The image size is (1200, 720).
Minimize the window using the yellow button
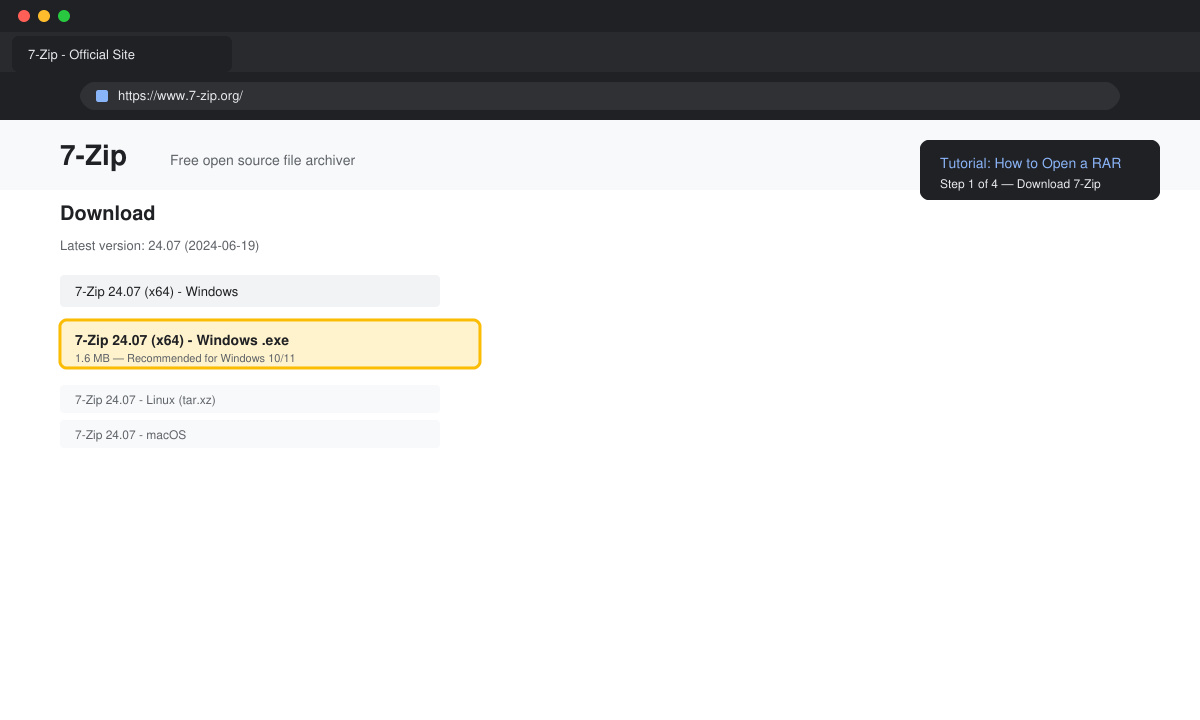pos(44,16)
